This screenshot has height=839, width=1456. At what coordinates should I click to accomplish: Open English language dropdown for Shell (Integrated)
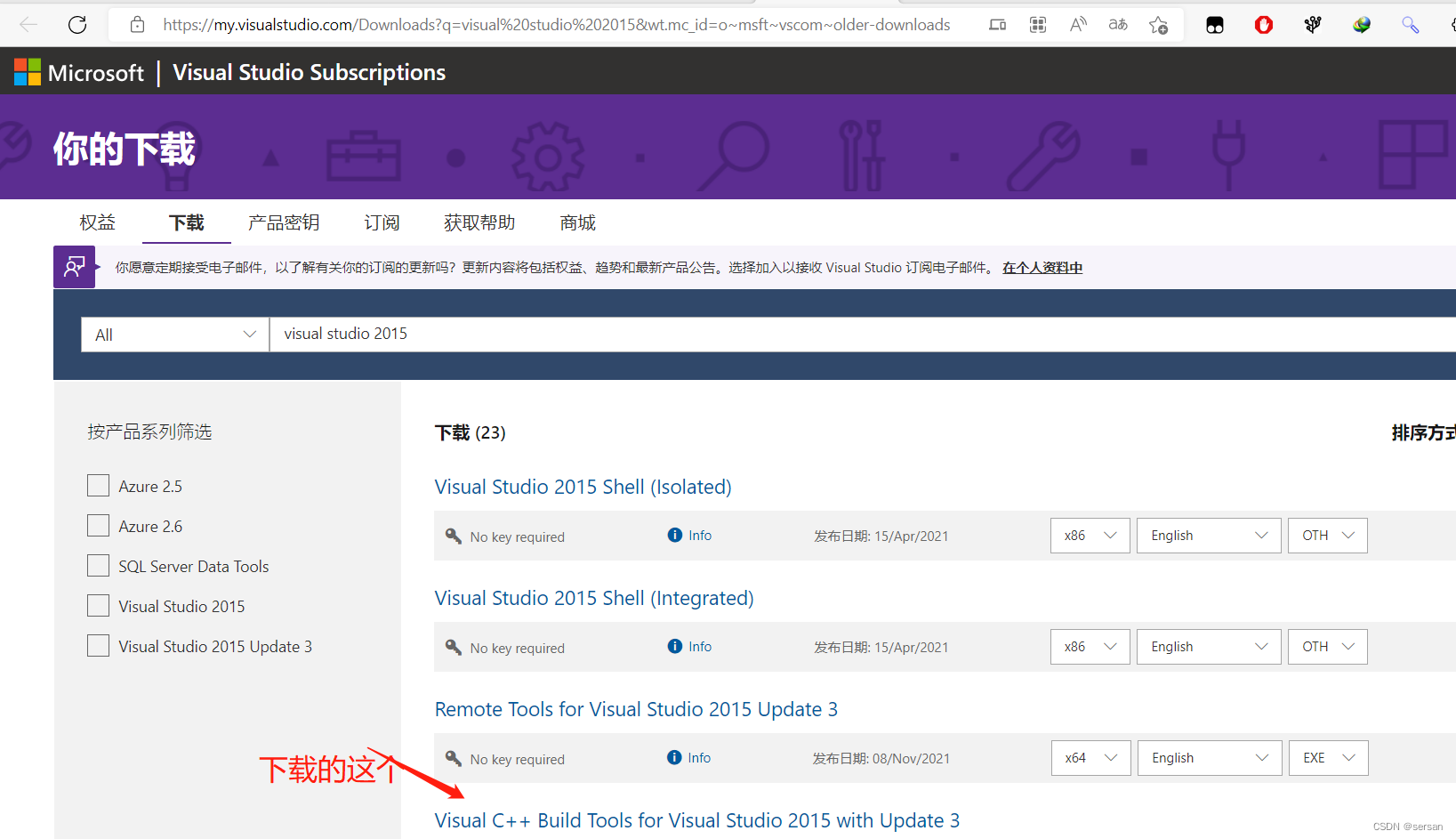[x=1209, y=647]
